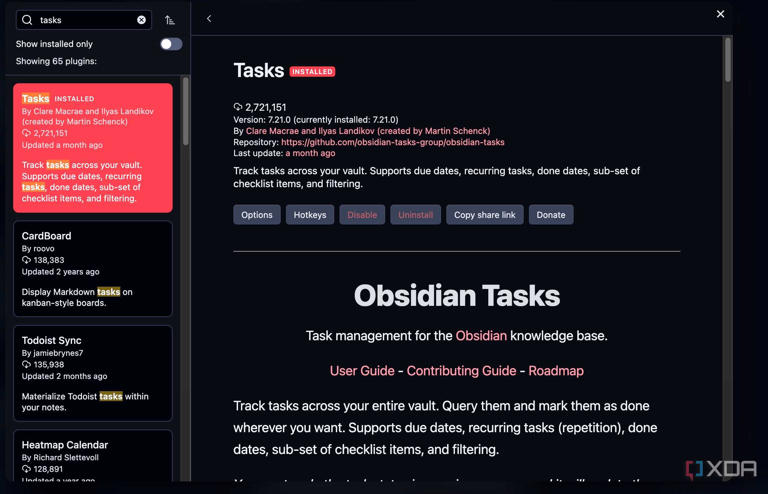Click the plugin list scrollbar
768x494 pixels.
[x=186, y=112]
